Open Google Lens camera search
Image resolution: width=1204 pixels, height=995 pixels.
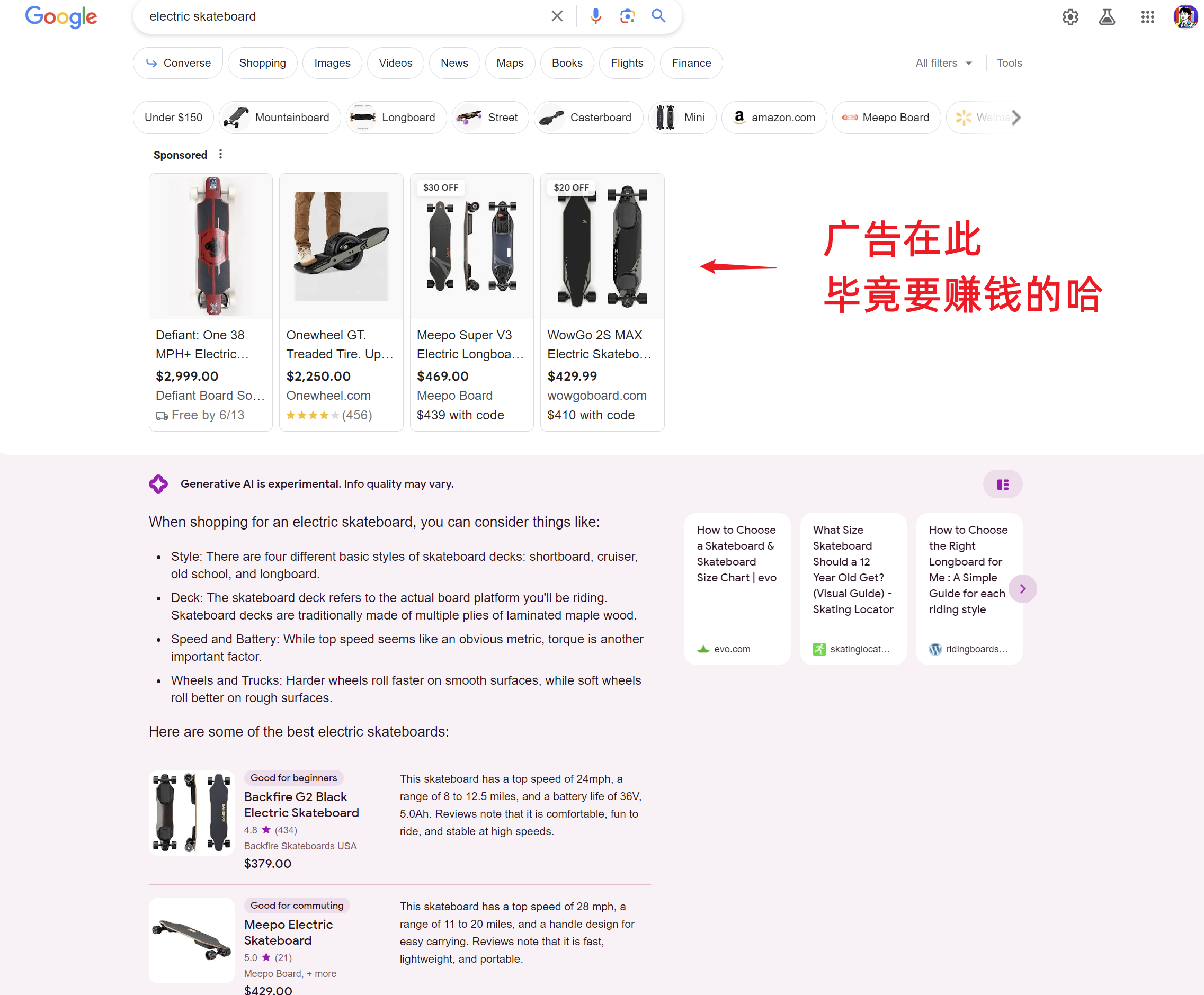click(x=627, y=15)
